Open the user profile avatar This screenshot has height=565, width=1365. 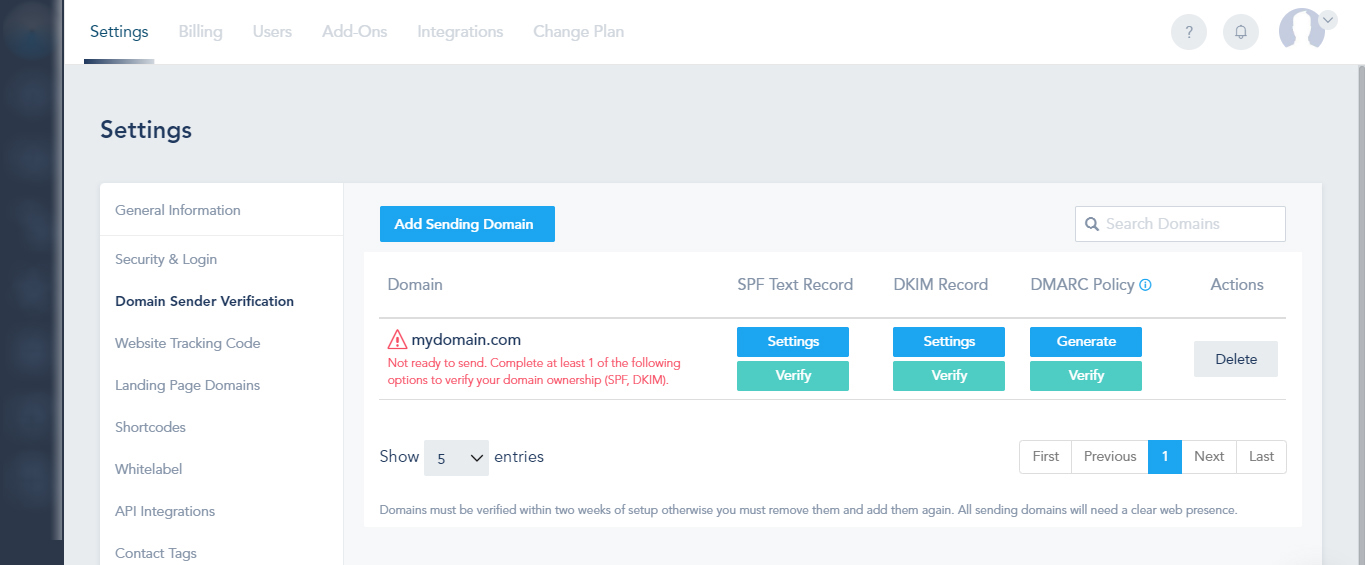pos(1301,30)
